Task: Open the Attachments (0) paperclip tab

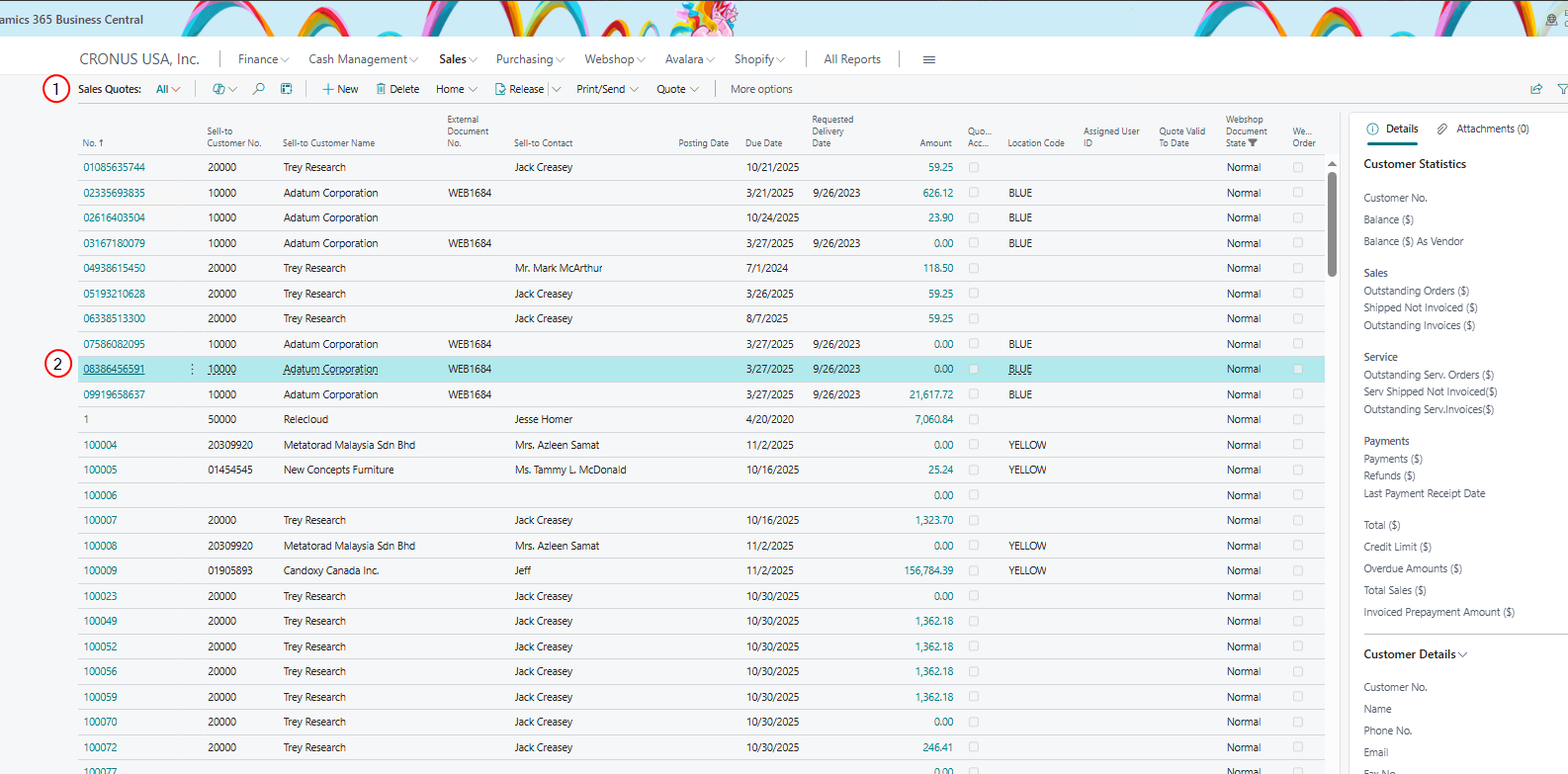Action: 1482,129
